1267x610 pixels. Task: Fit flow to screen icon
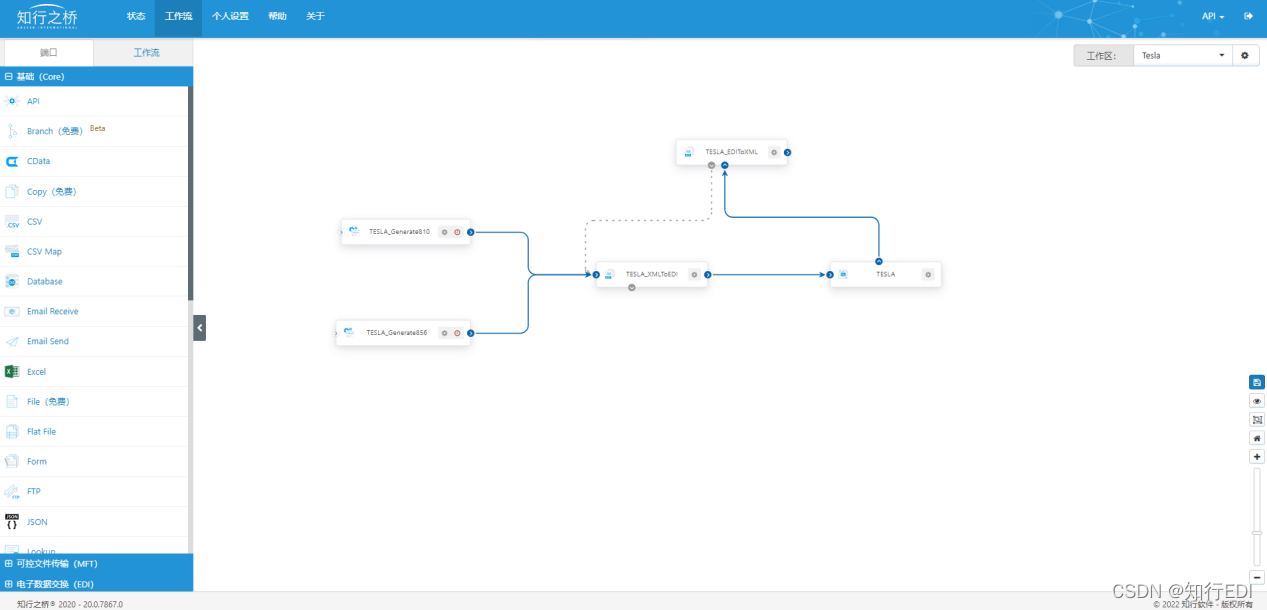coord(1257,419)
